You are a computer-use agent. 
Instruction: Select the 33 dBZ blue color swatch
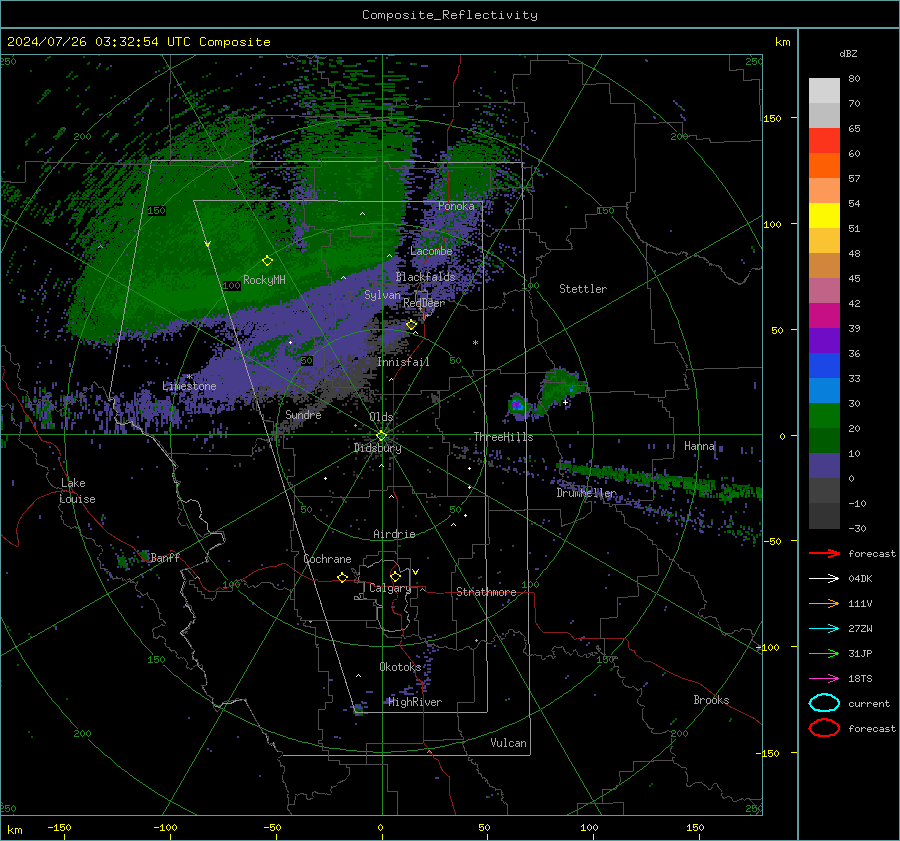[824, 366]
